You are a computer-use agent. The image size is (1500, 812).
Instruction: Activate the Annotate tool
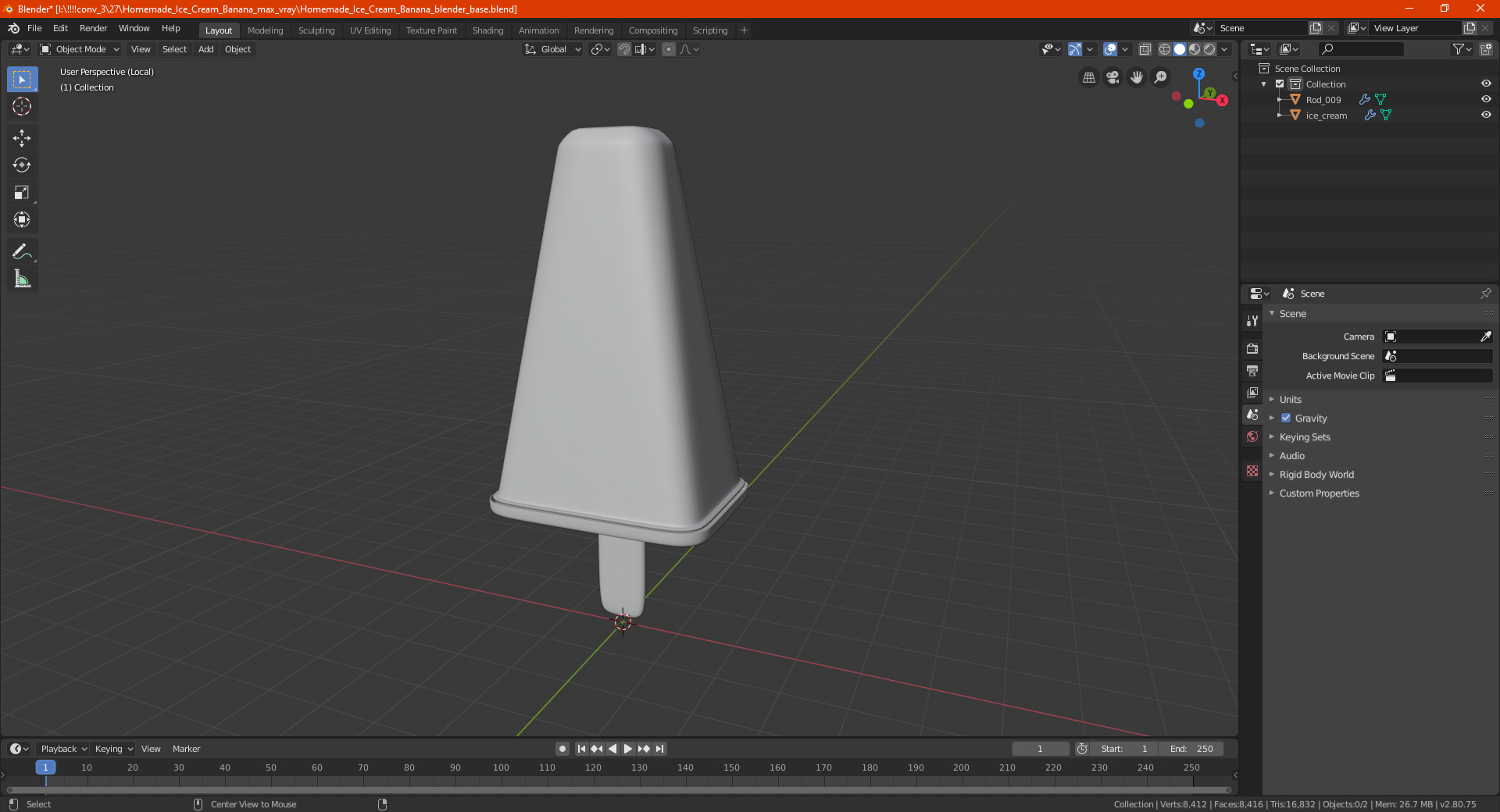(x=22, y=251)
